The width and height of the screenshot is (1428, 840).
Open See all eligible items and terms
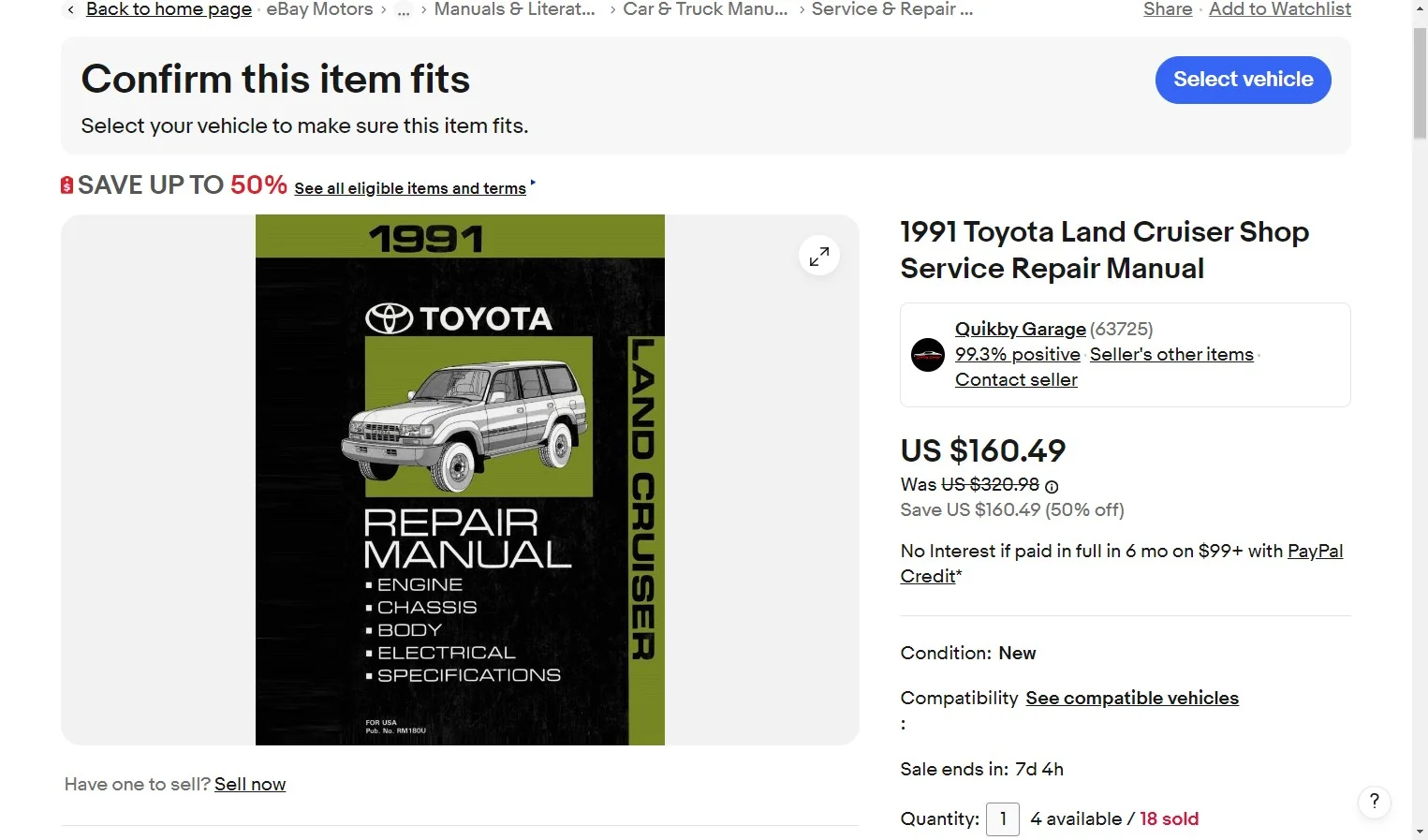click(410, 188)
